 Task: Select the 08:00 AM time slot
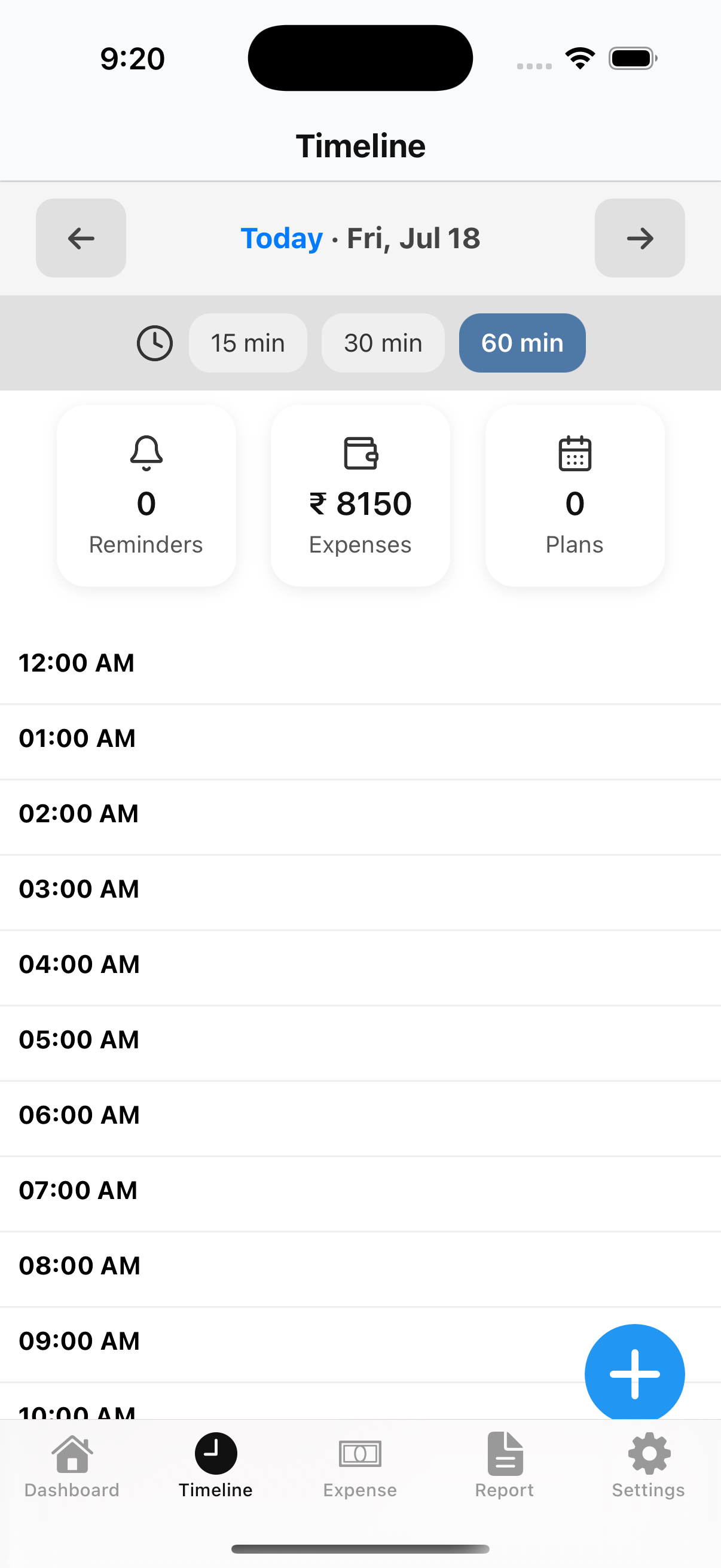[360, 1266]
